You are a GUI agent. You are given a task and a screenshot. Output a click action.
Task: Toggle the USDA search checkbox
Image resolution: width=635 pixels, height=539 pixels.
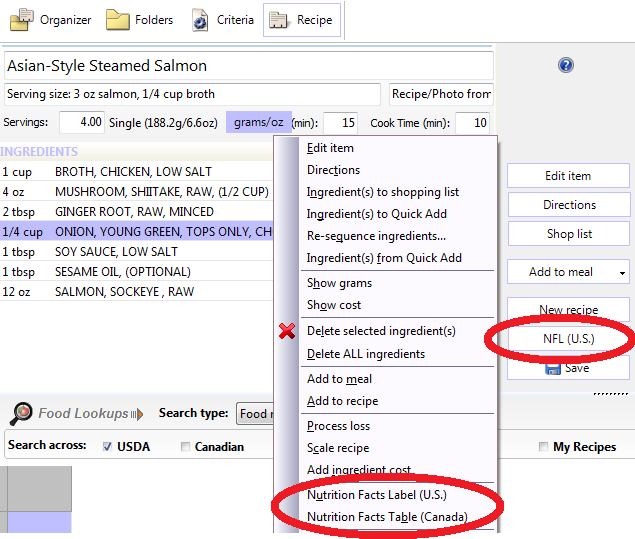pyautogui.click(x=107, y=447)
